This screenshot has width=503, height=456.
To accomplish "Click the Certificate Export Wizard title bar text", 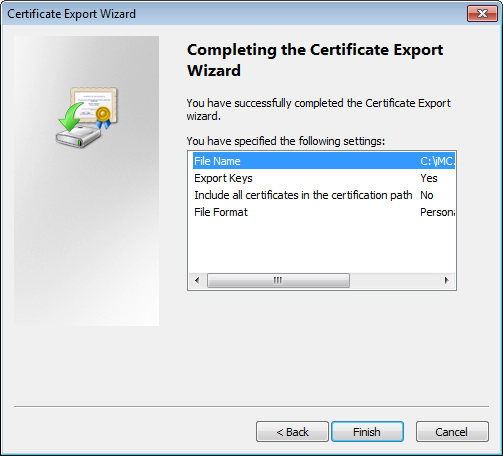I will click(71, 14).
